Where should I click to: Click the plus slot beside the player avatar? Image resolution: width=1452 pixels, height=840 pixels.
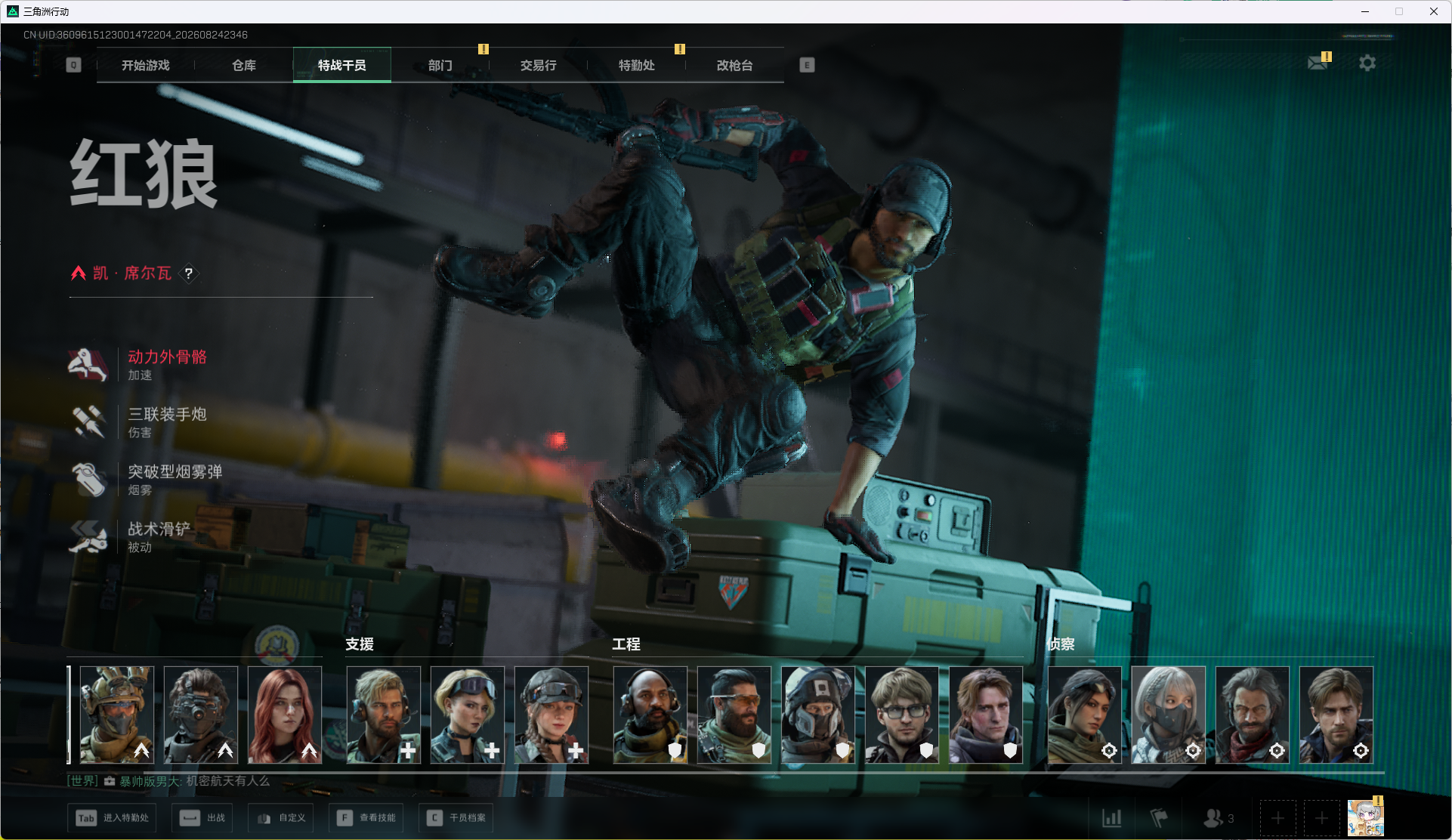1321,818
